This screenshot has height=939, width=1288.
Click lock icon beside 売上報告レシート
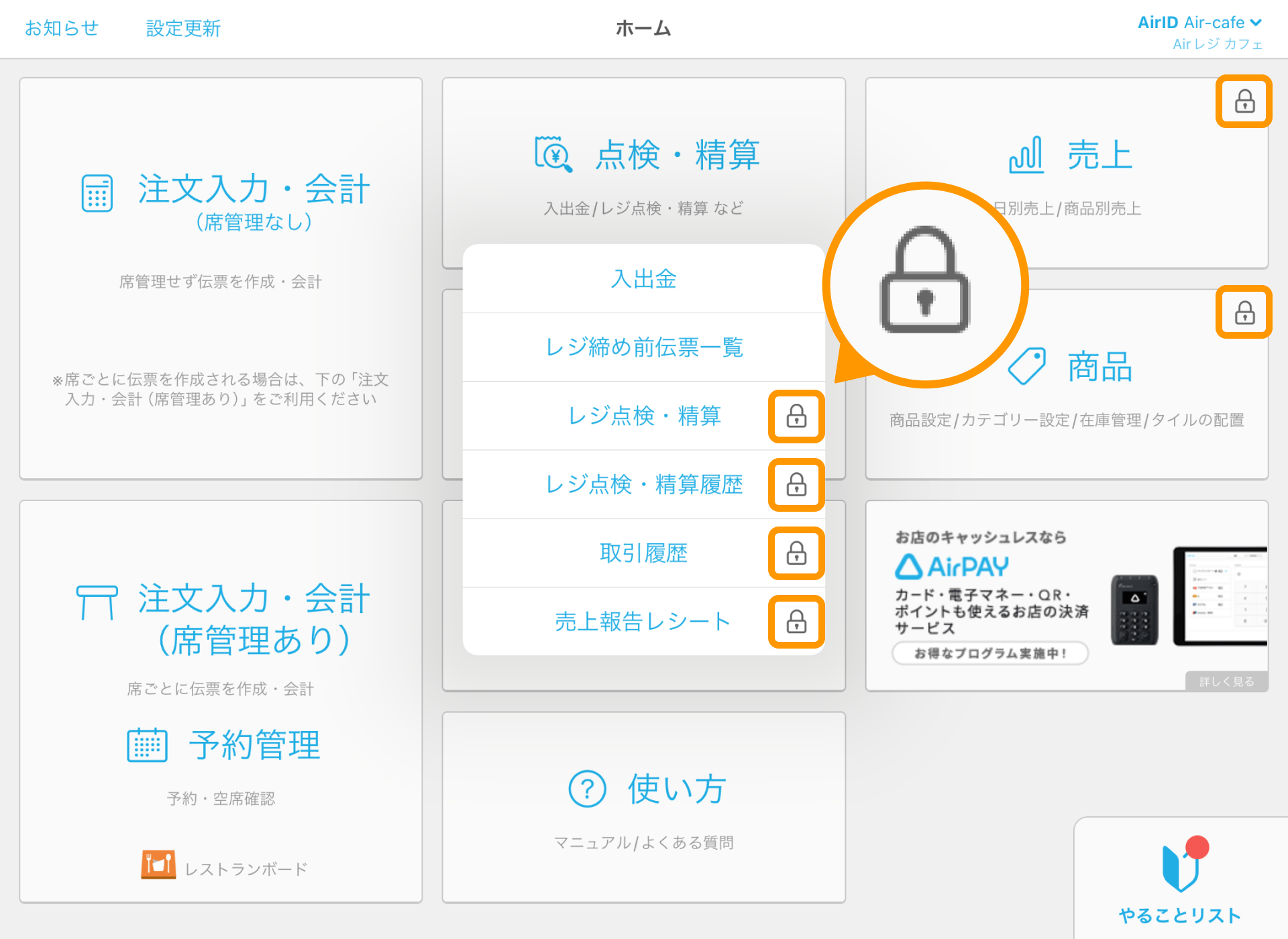[796, 622]
